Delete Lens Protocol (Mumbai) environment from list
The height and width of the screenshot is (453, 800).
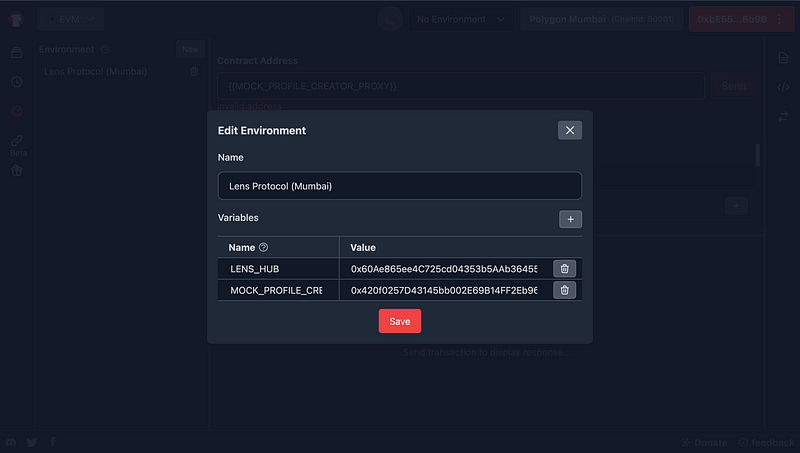194,72
